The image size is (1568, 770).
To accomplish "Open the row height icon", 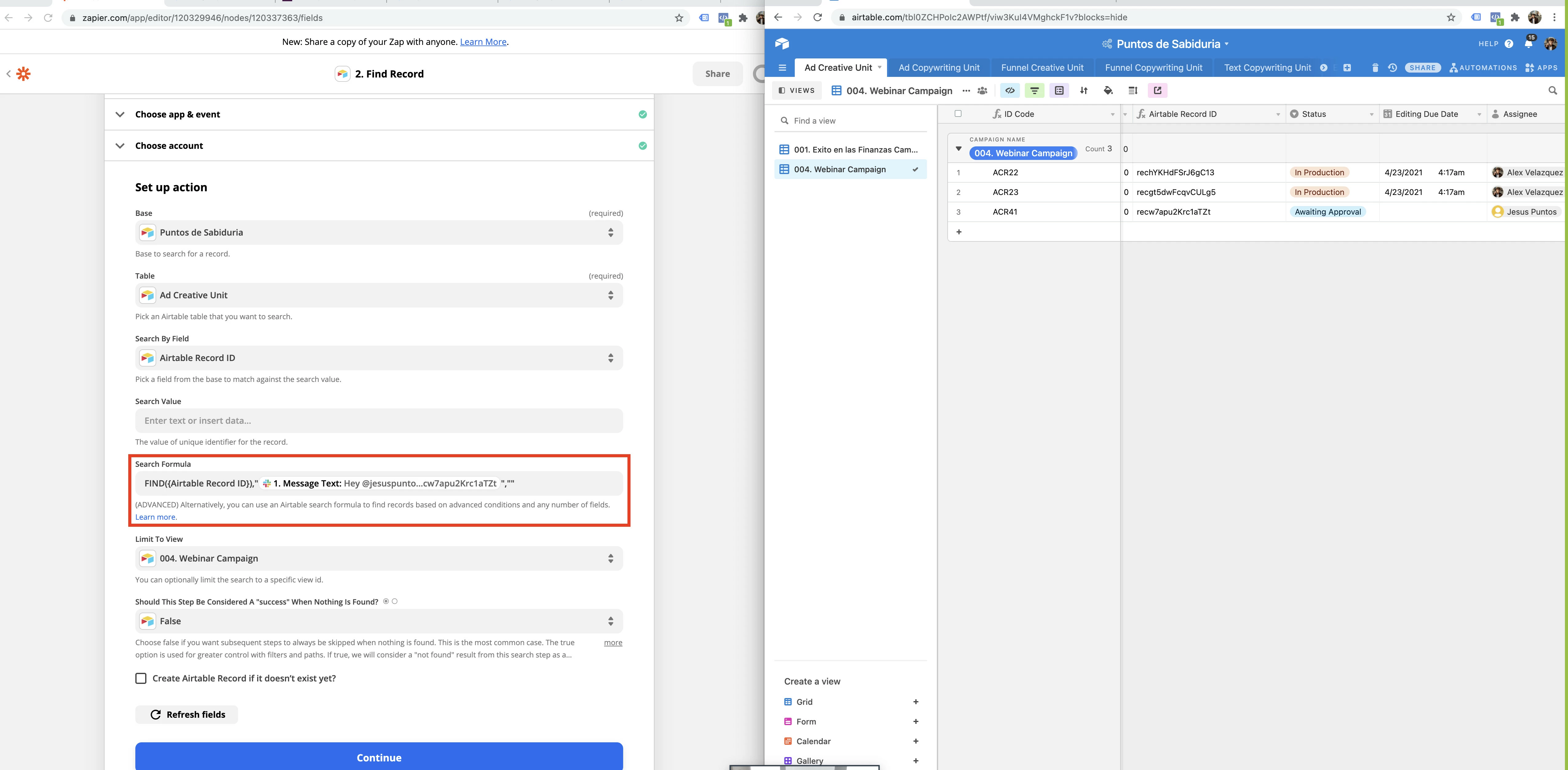I will pos(1133,91).
